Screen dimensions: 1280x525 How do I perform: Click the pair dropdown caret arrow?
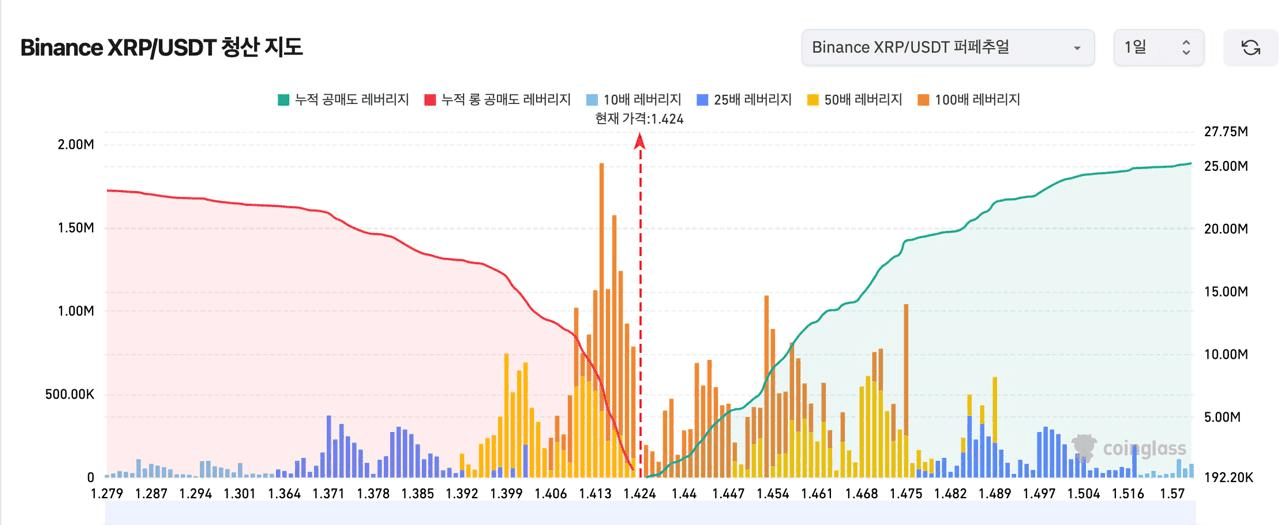pyautogui.click(x=1077, y=48)
